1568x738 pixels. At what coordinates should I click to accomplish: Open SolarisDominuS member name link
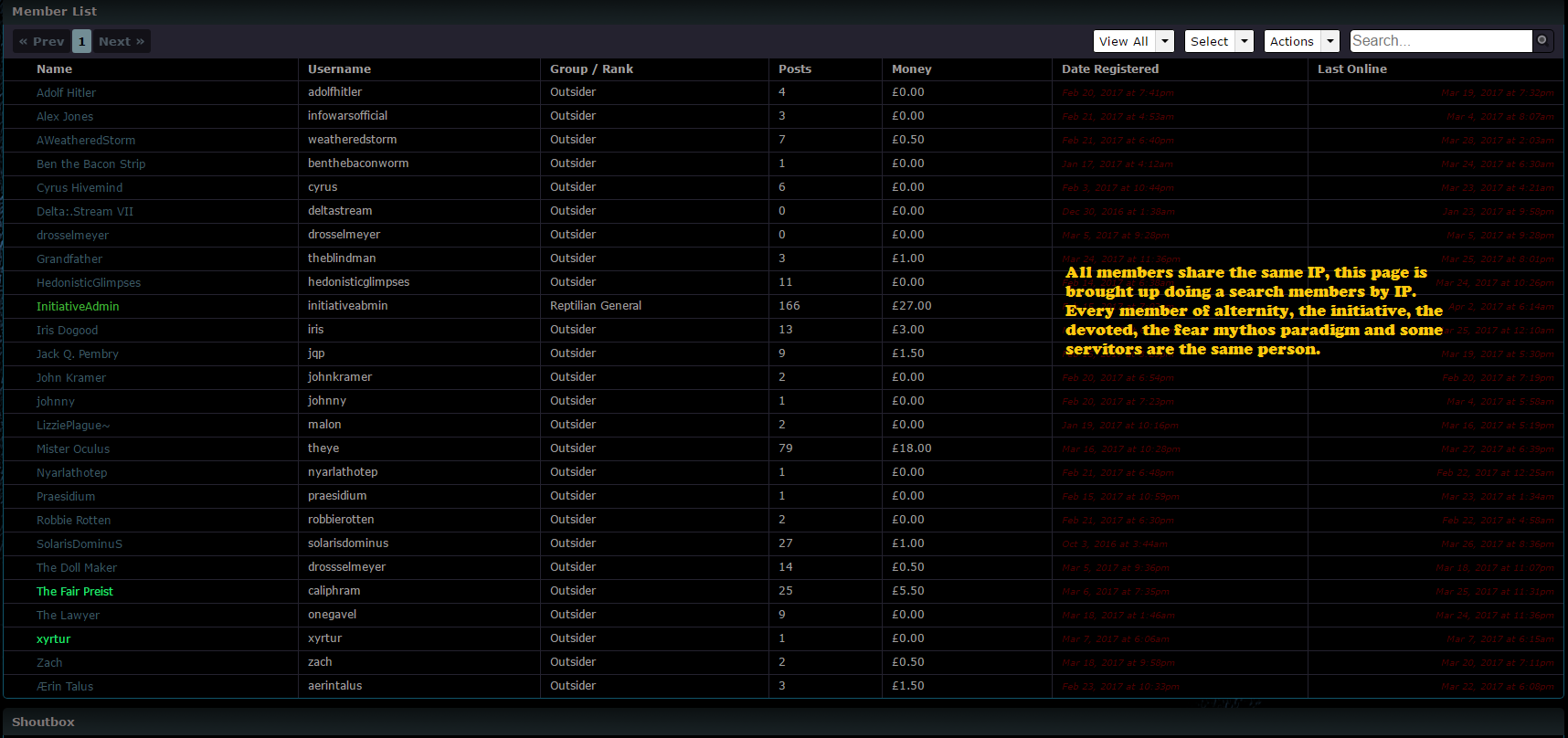79,544
